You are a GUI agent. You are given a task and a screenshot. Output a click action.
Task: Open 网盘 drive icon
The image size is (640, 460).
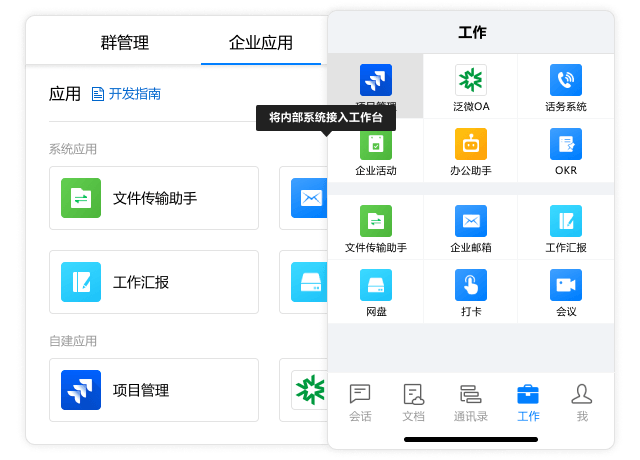click(x=376, y=286)
